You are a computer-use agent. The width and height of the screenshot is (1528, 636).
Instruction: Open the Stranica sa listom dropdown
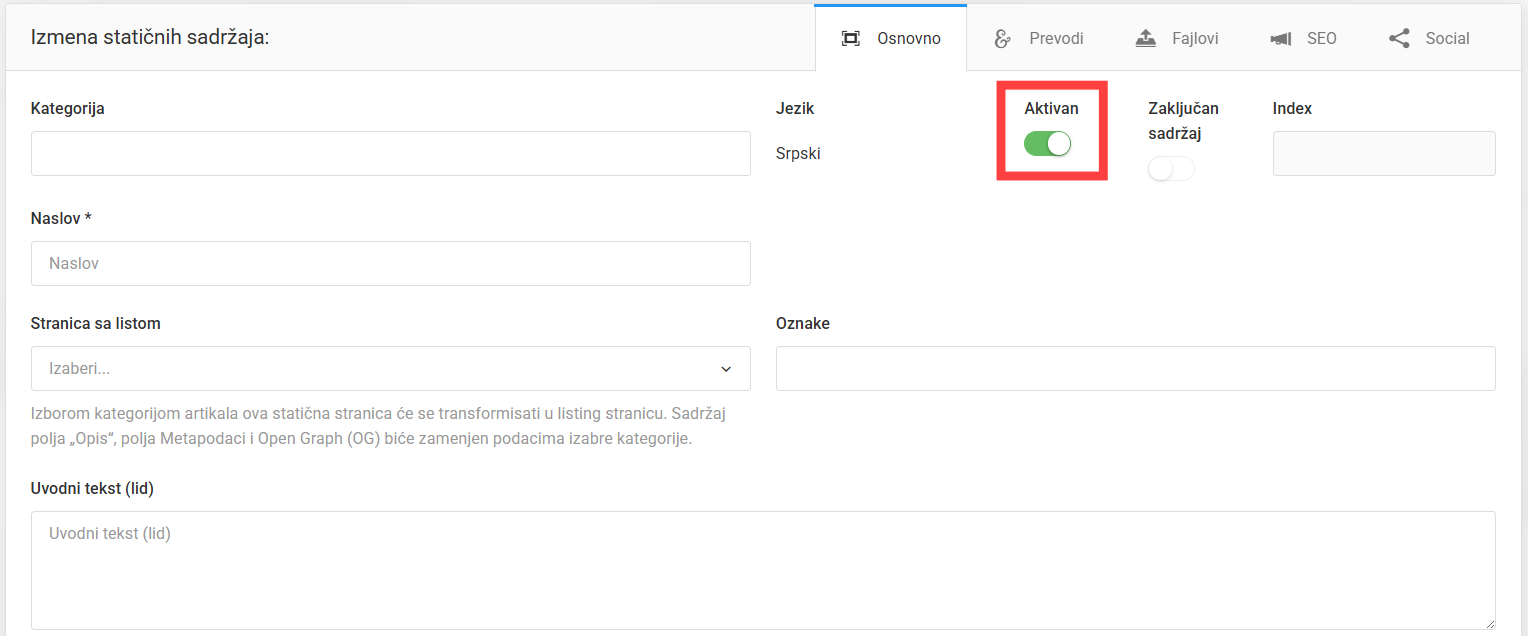[x=391, y=368]
